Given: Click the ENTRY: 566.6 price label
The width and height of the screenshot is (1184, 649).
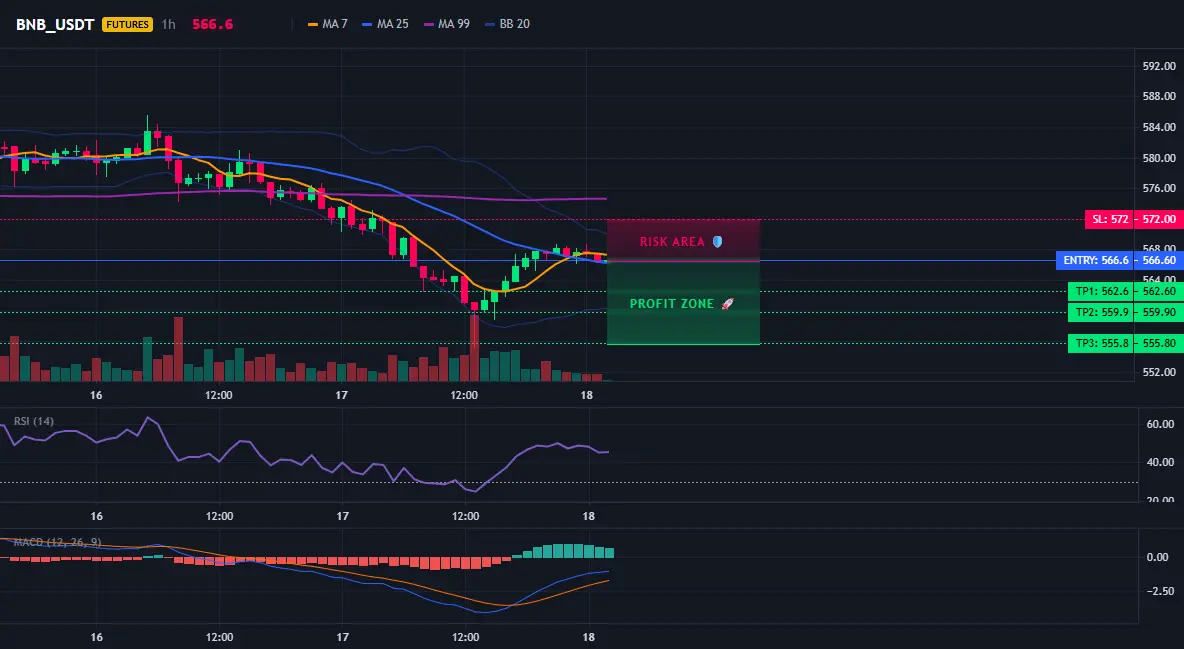Looking at the screenshot, I should pyautogui.click(x=1094, y=261).
